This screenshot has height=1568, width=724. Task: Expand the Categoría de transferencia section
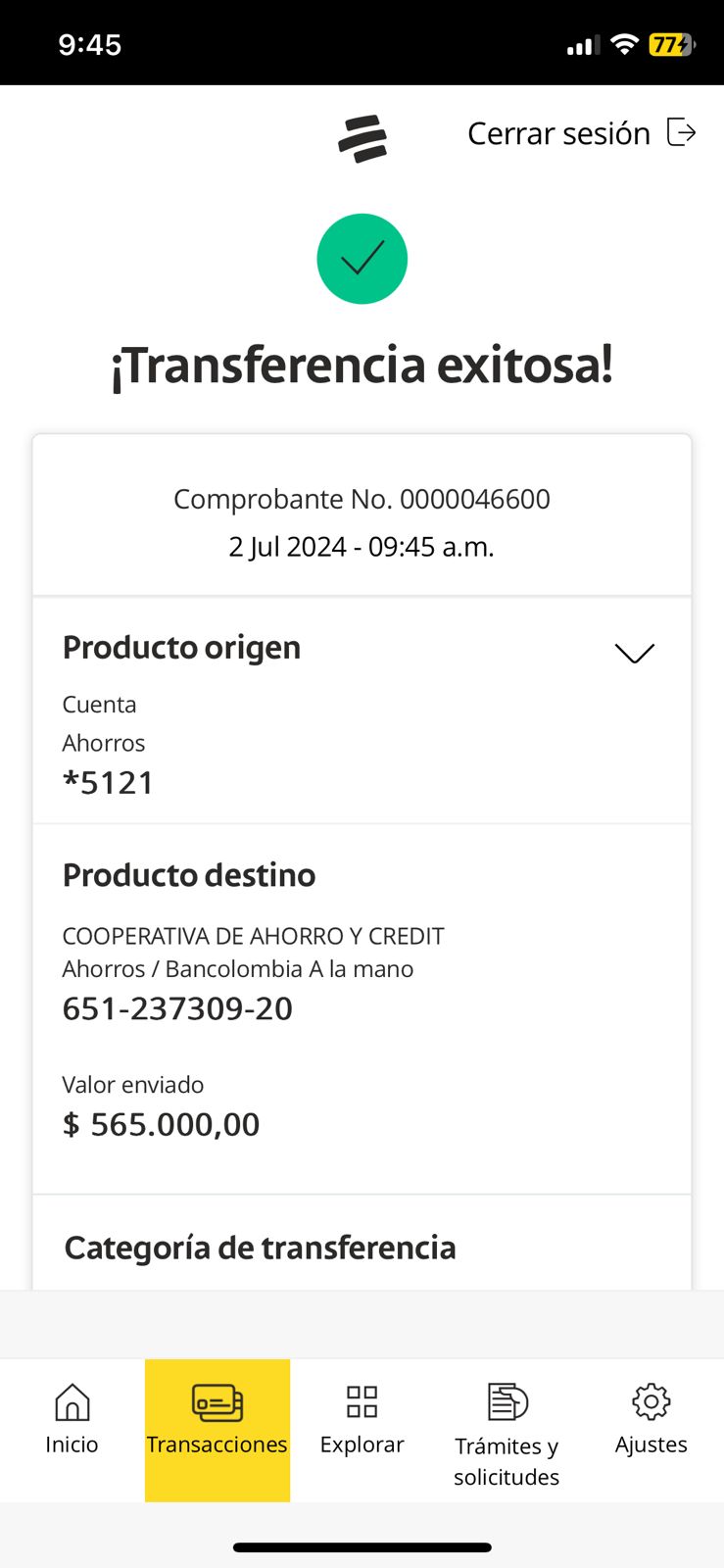coord(260,1248)
